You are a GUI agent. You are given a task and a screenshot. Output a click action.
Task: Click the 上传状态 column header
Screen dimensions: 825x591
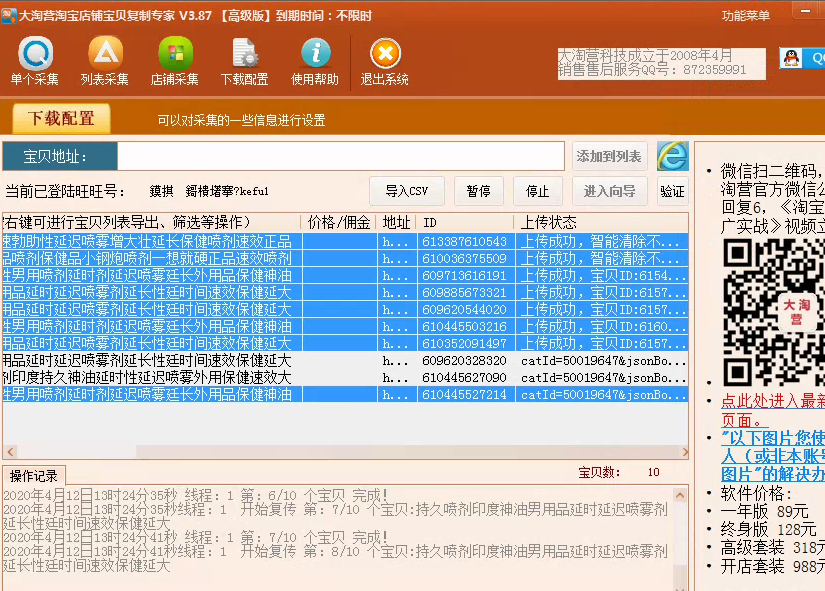tap(601, 223)
